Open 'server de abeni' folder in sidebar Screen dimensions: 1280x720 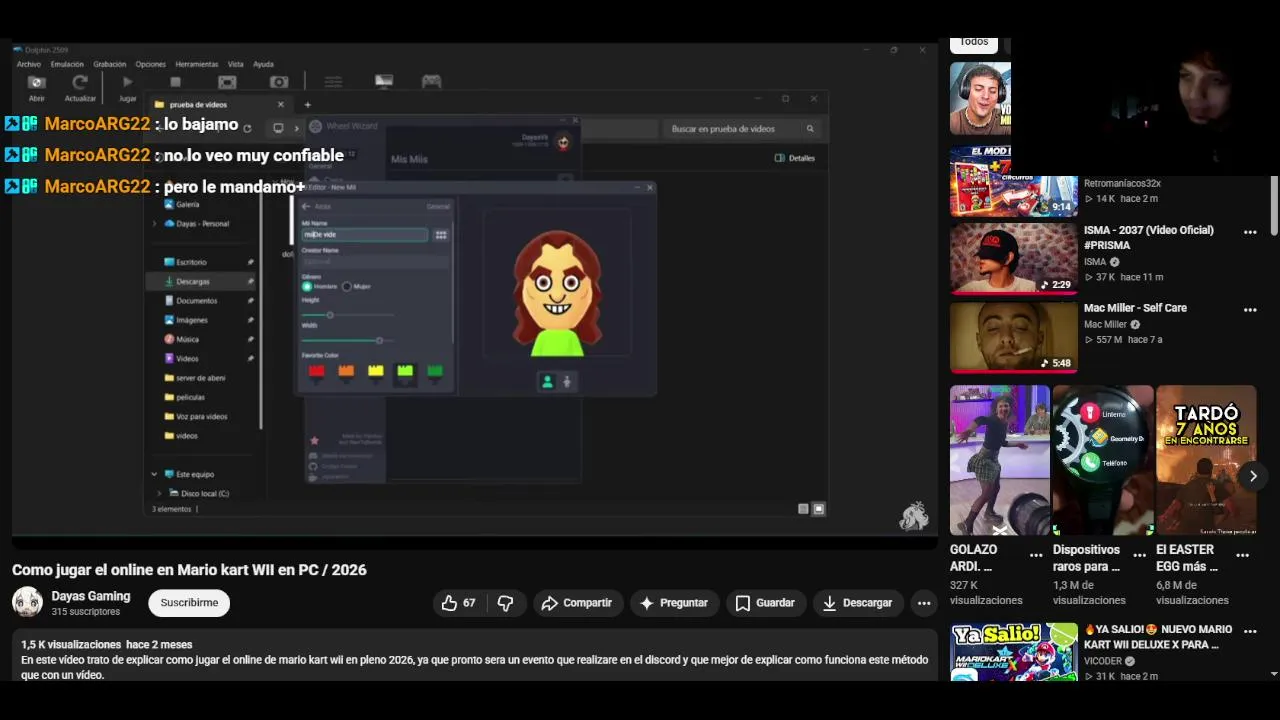(x=200, y=378)
